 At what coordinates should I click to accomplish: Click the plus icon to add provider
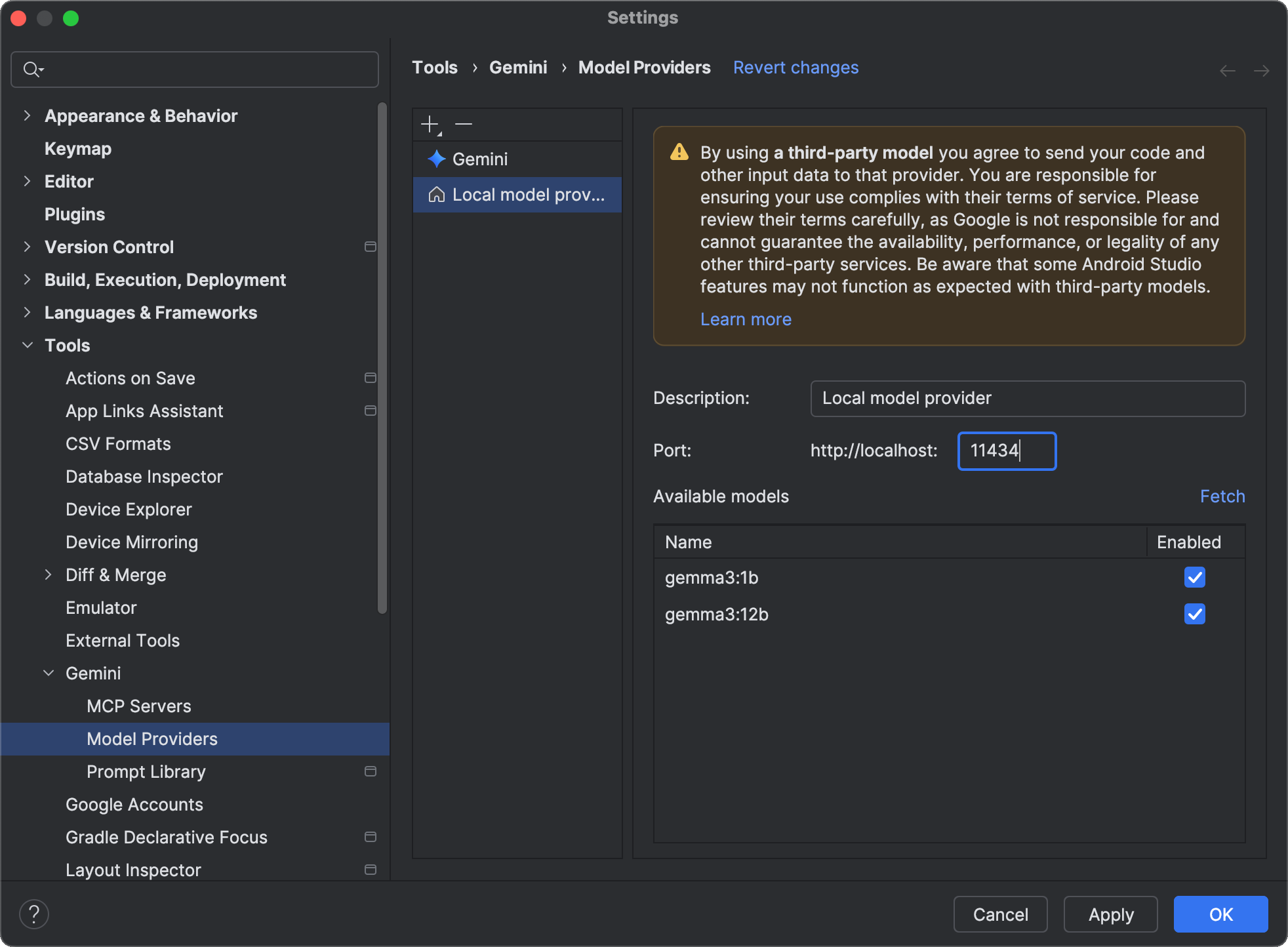point(430,124)
